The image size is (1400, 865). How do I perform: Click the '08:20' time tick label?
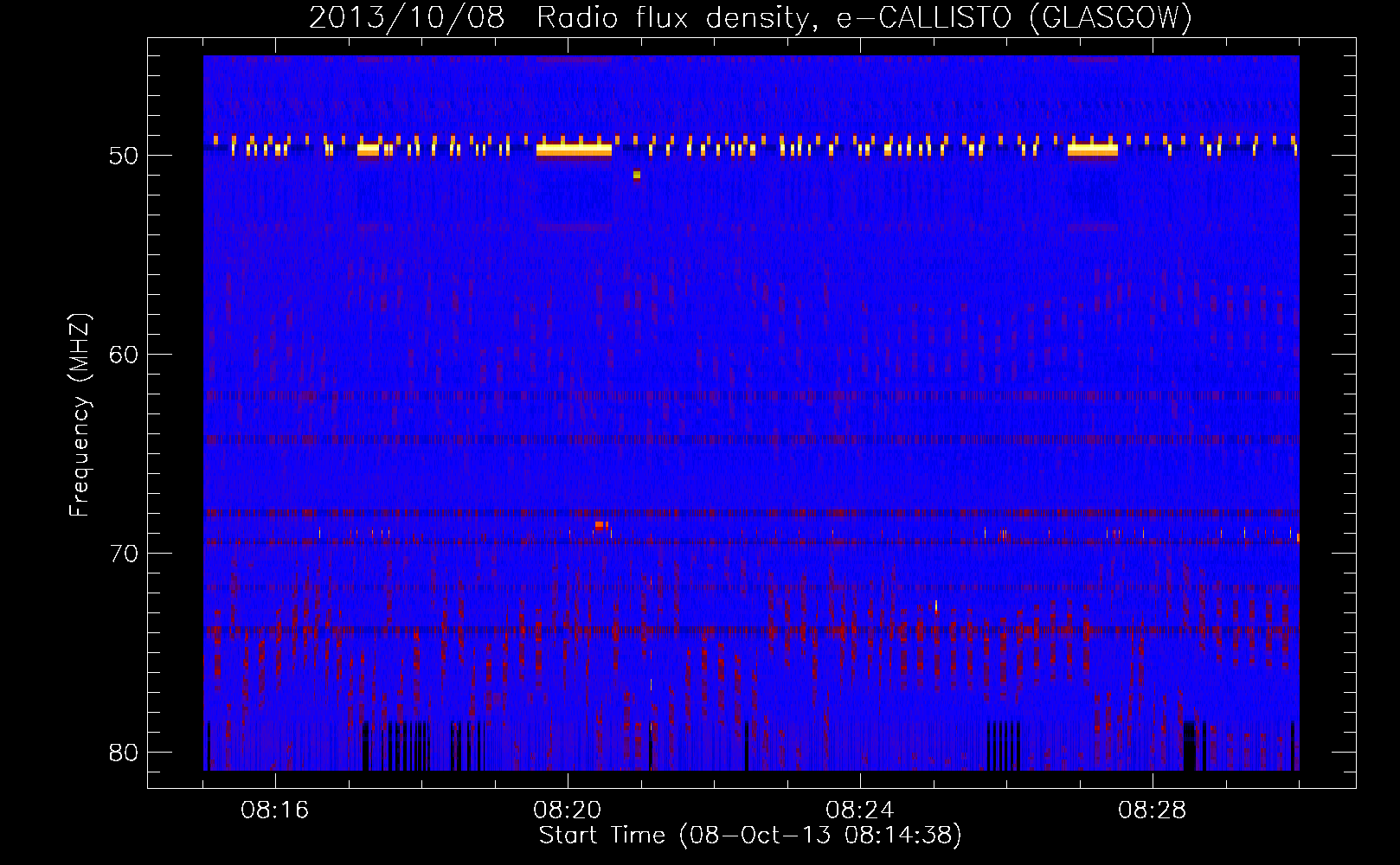[568, 811]
